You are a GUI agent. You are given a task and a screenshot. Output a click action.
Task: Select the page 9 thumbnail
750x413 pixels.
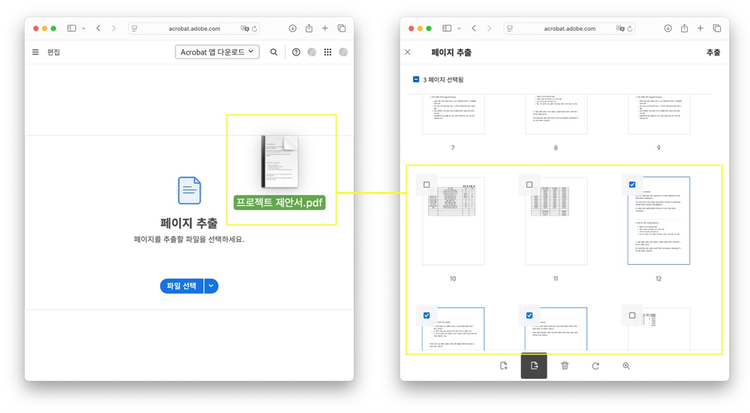tap(659, 114)
